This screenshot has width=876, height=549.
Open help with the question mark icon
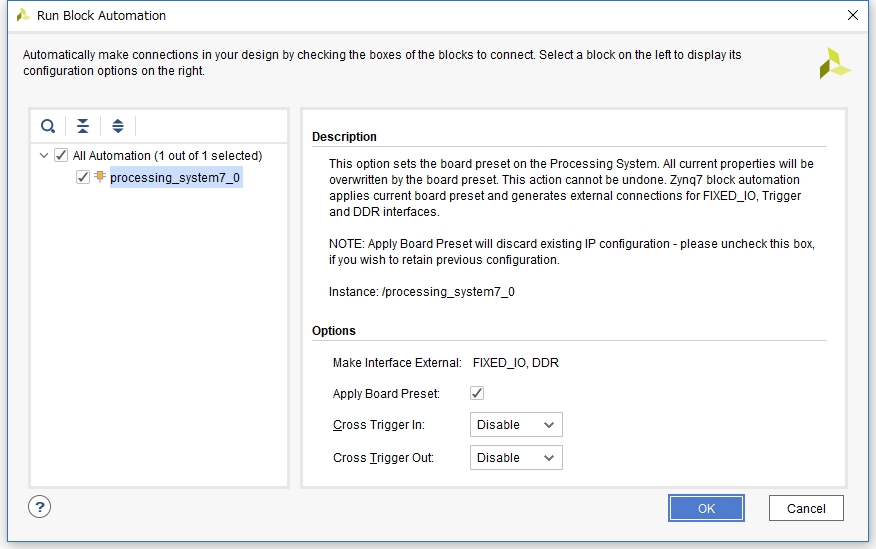tap(40, 507)
